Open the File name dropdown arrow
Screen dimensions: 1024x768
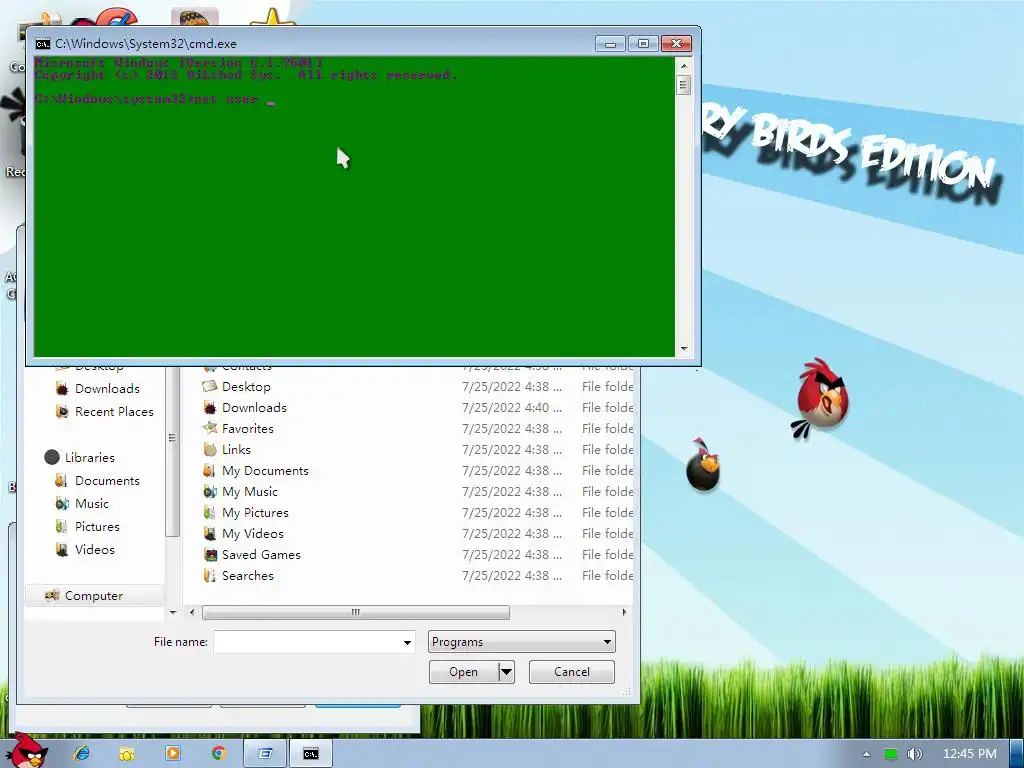point(408,643)
